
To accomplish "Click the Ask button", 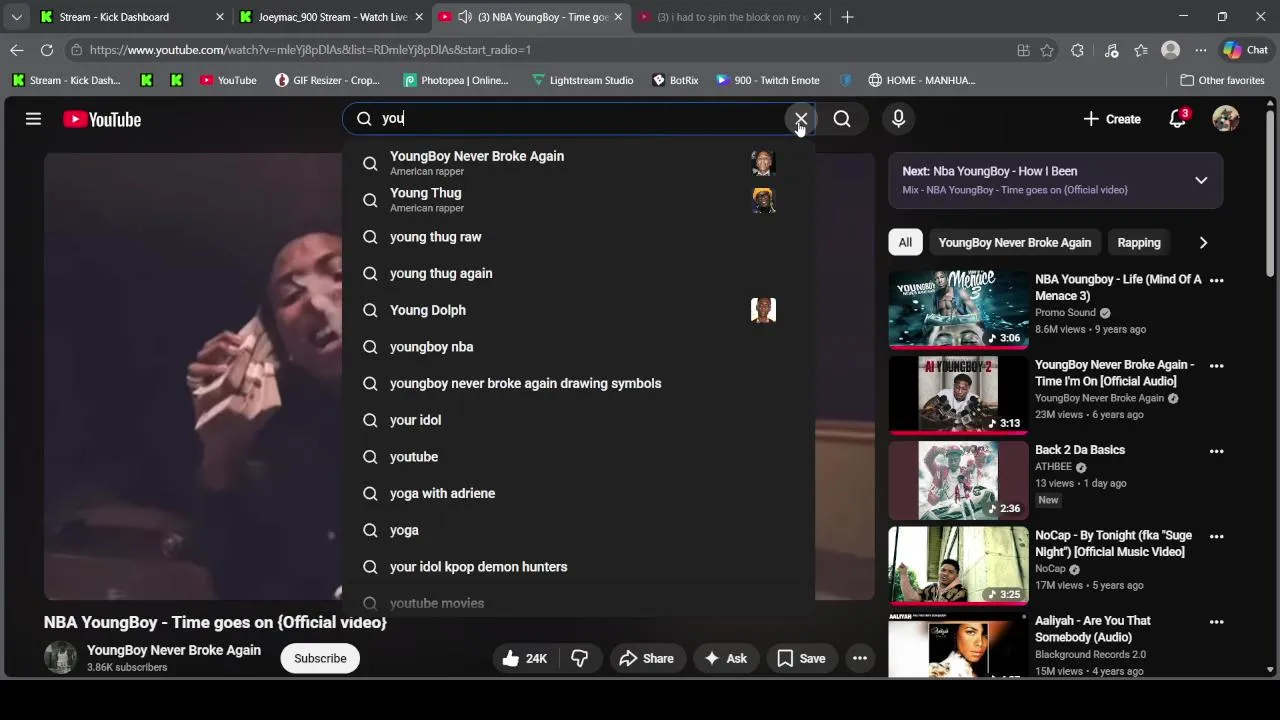I will pyautogui.click(x=726, y=658).
